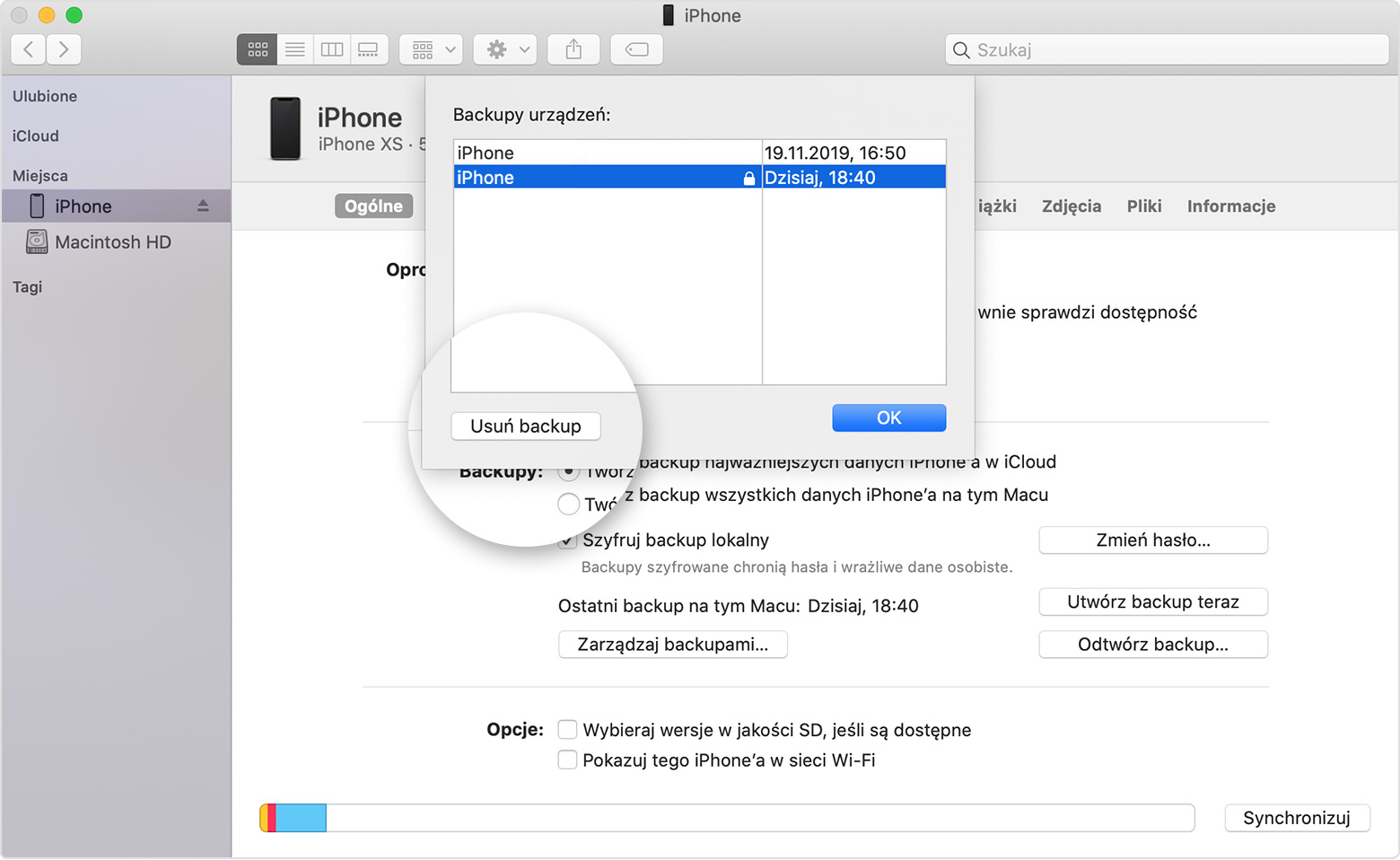Open the Informacje tab
This screenshot has width=1400, height=860.
click(1231, 206)
